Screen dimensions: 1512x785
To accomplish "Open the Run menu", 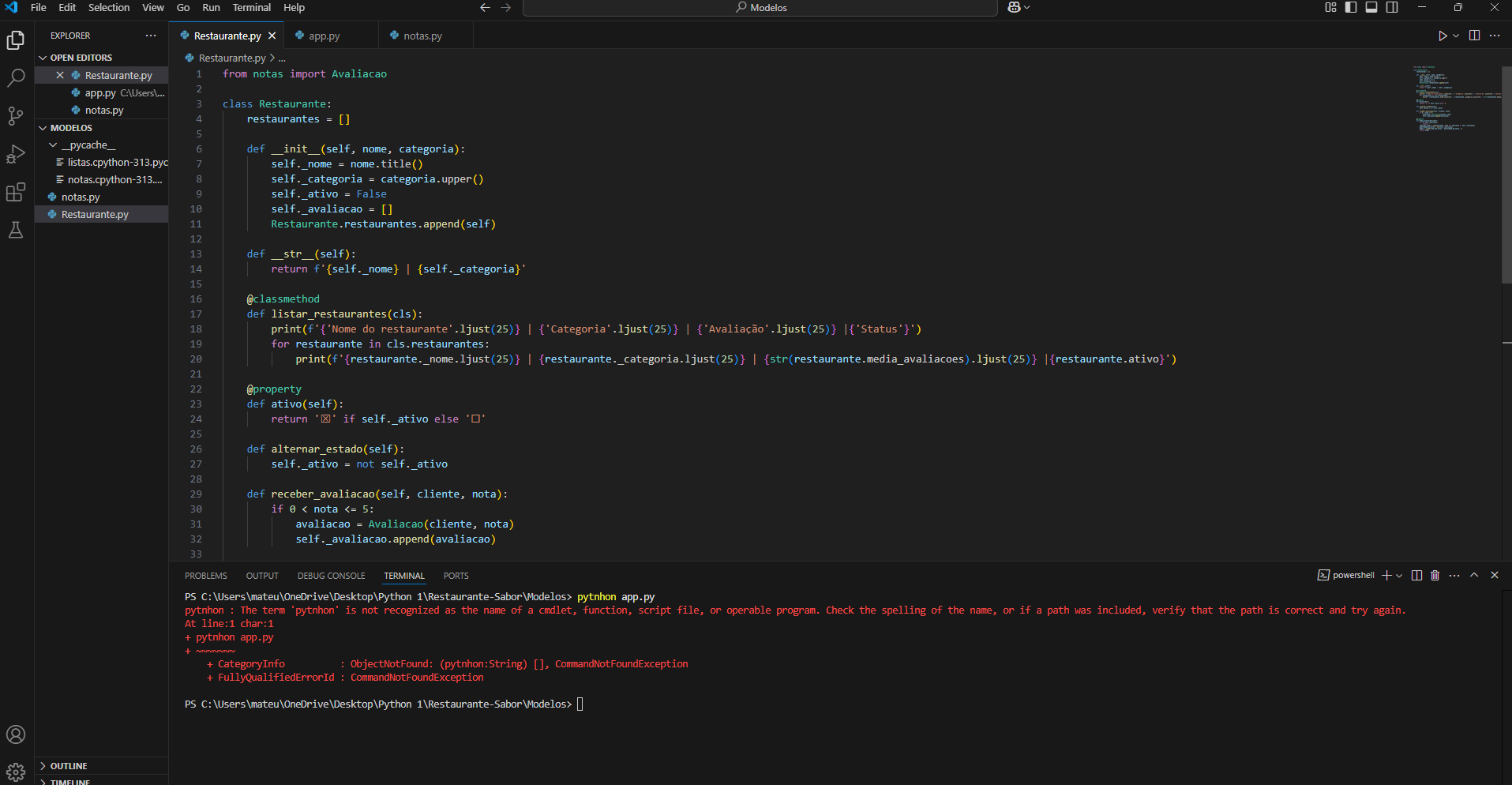I will coord(211,8).
